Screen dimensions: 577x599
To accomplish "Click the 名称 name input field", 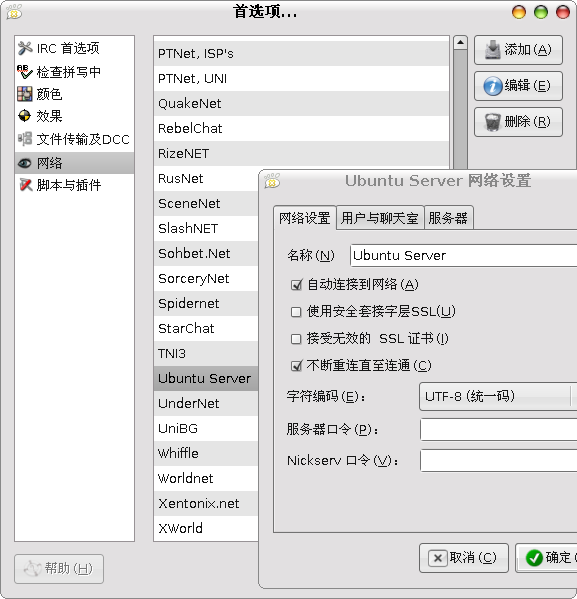I will (463, 255).
